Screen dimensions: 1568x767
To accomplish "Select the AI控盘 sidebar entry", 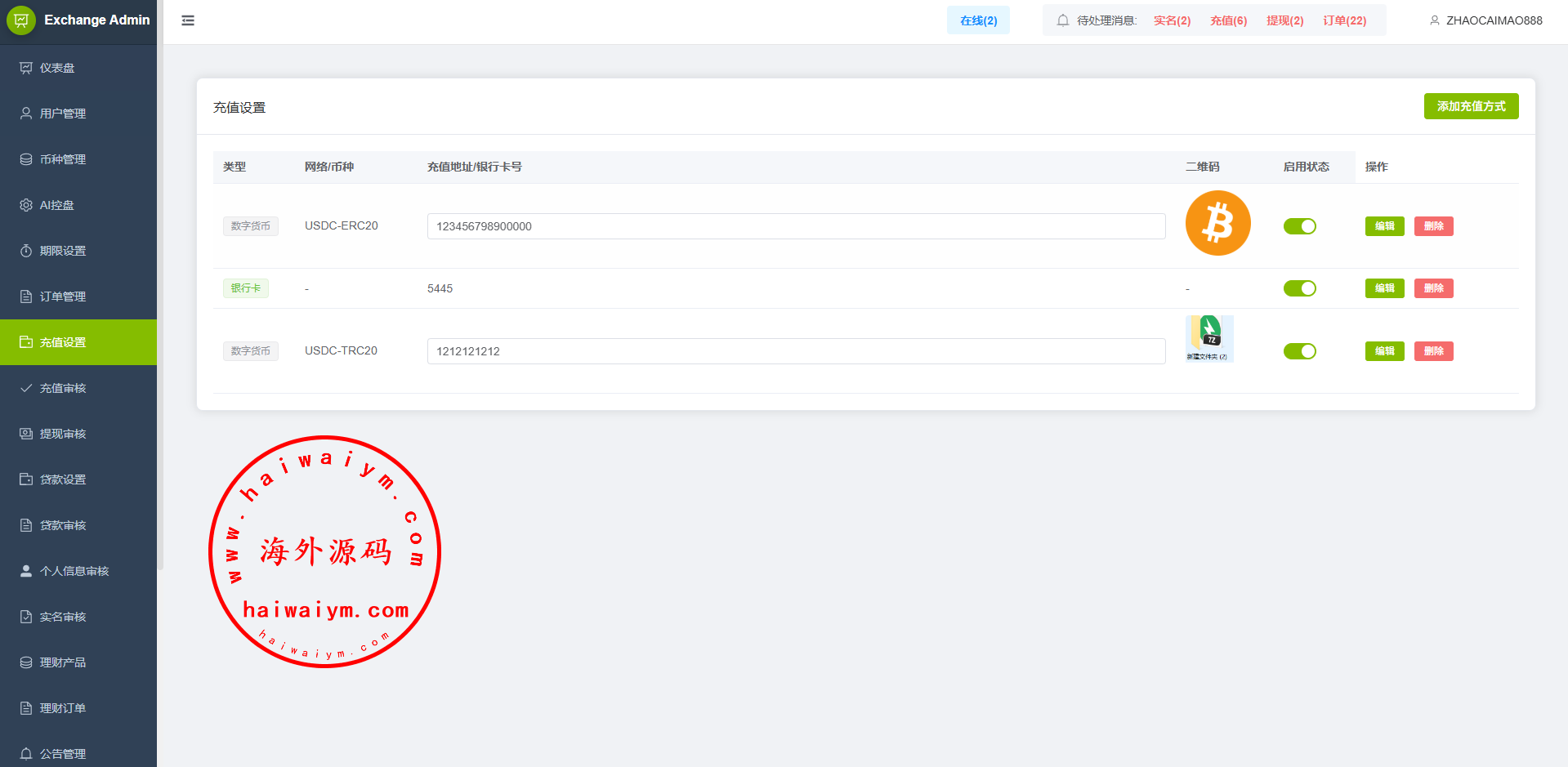I will pyautogui.click(x=57, y=205).
